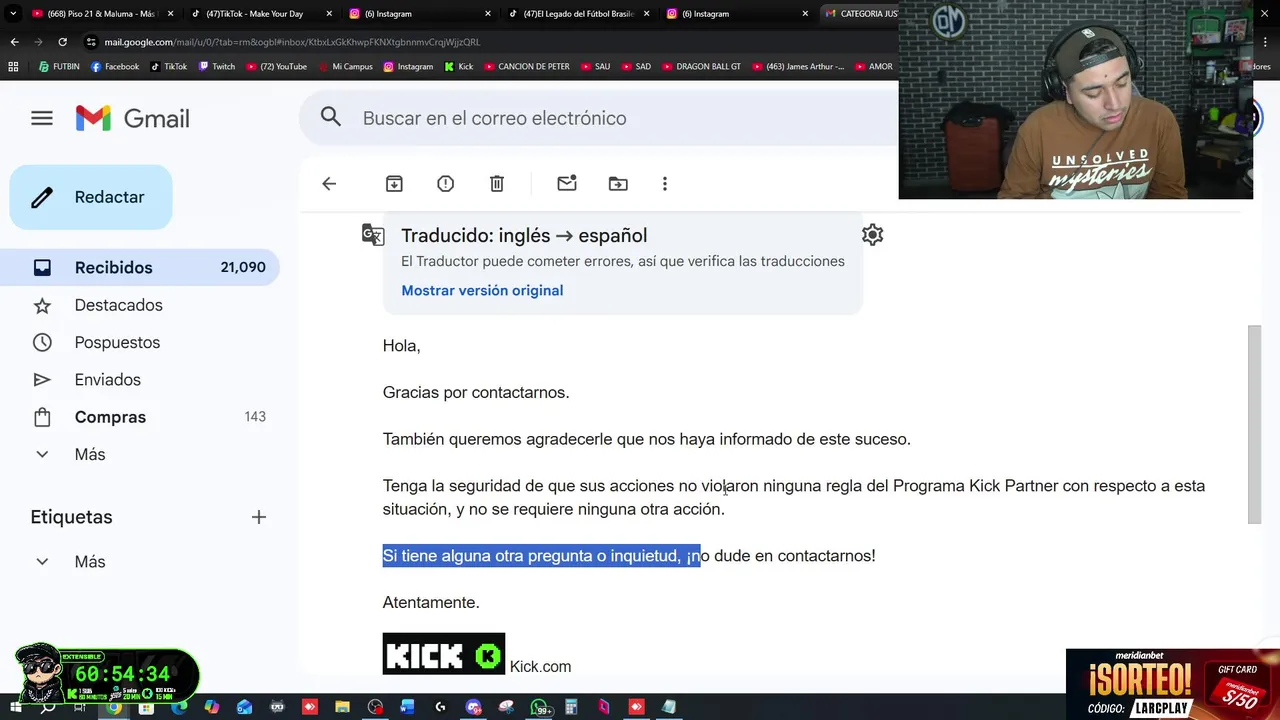Image resolution: width=1280 pixels, height=720 pixels.
Task: Switch to the El Legado del Fútbol Brasile tab
Action: click(x=580, y=14)
